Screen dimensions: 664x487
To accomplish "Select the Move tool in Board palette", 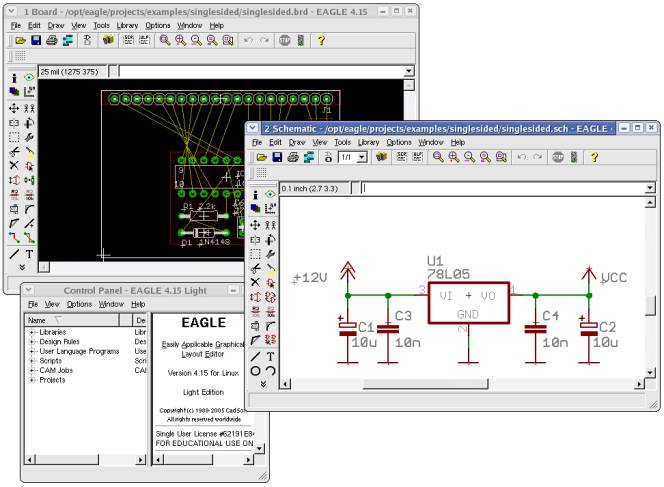I will pos(14,108).
